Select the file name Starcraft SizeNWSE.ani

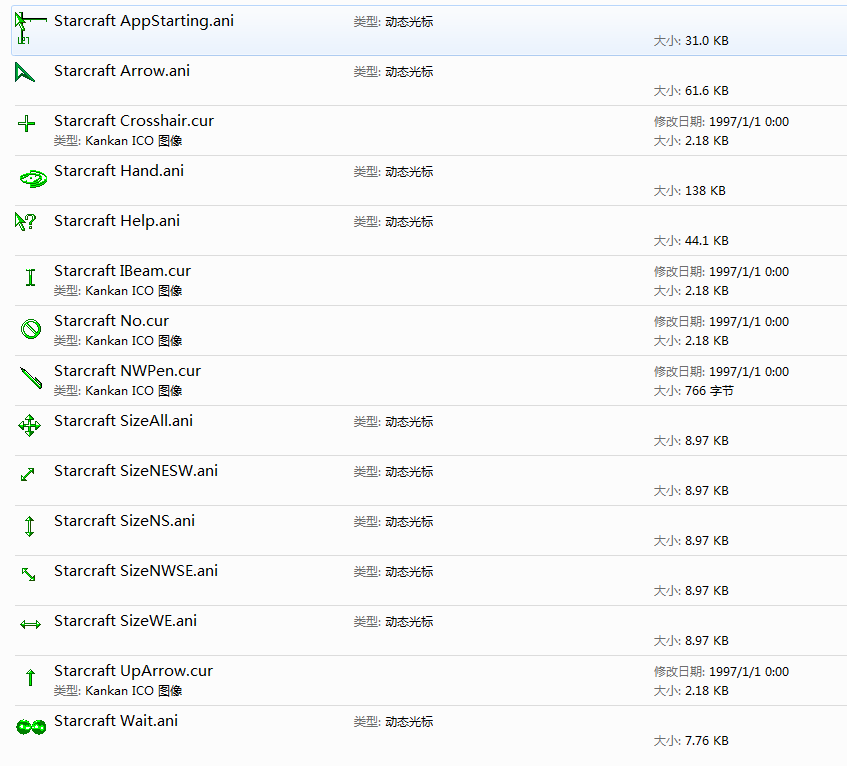[136, 571]
